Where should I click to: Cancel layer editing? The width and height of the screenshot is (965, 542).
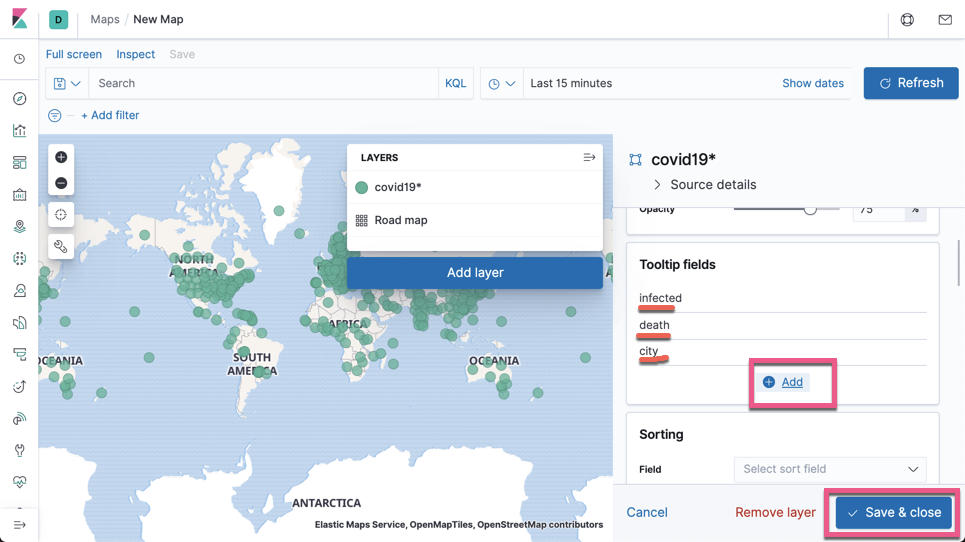click(x=647, y=512)
